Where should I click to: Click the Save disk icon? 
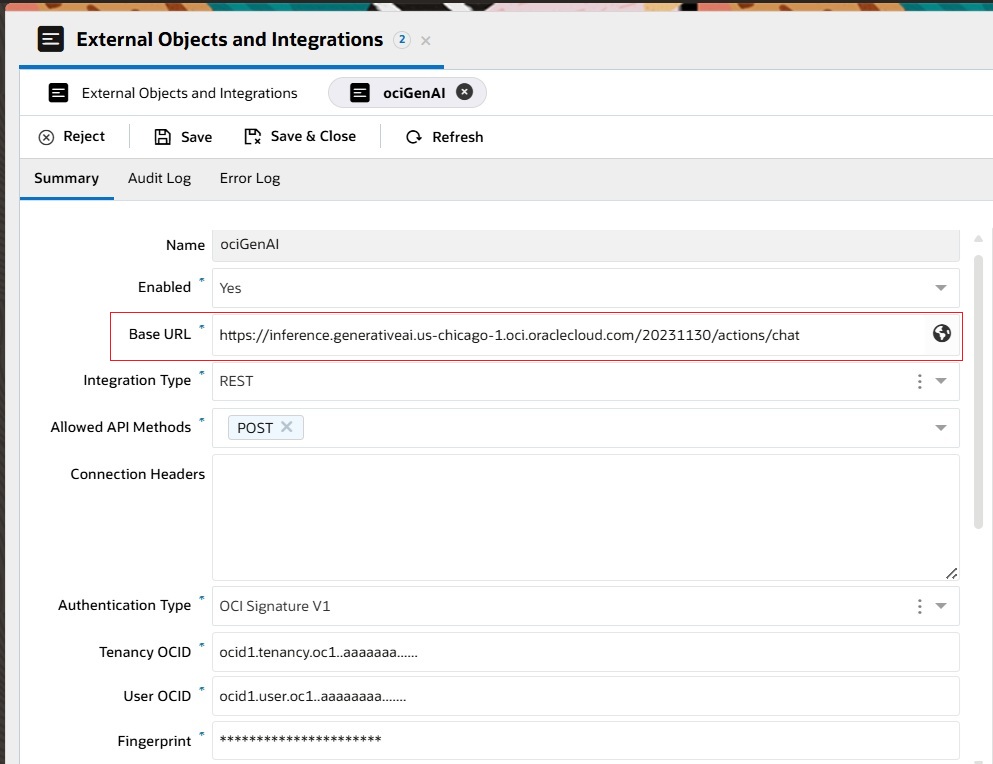[x=161, y=136]
